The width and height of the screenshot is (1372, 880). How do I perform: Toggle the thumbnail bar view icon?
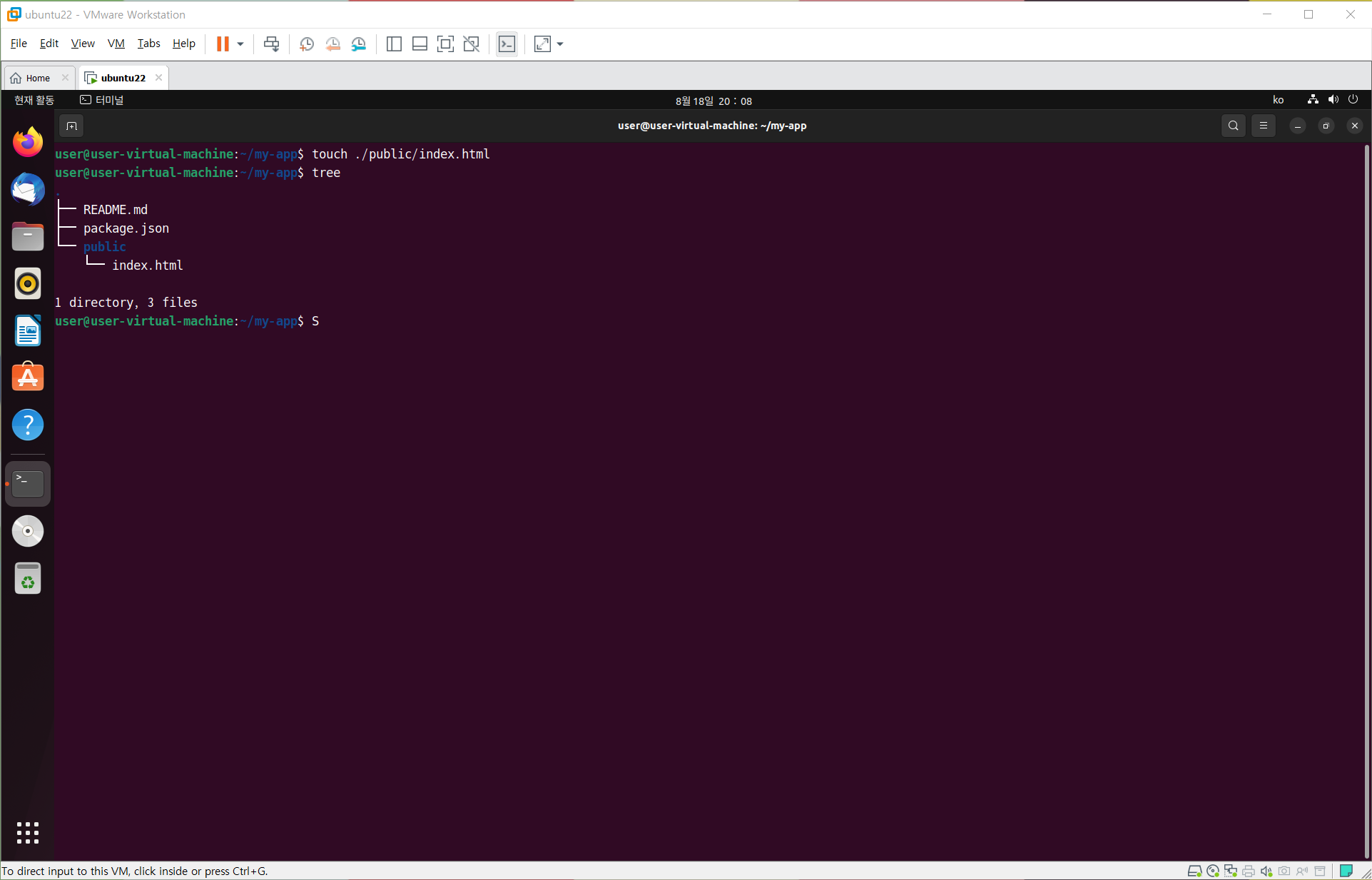[x=420, y=44]
